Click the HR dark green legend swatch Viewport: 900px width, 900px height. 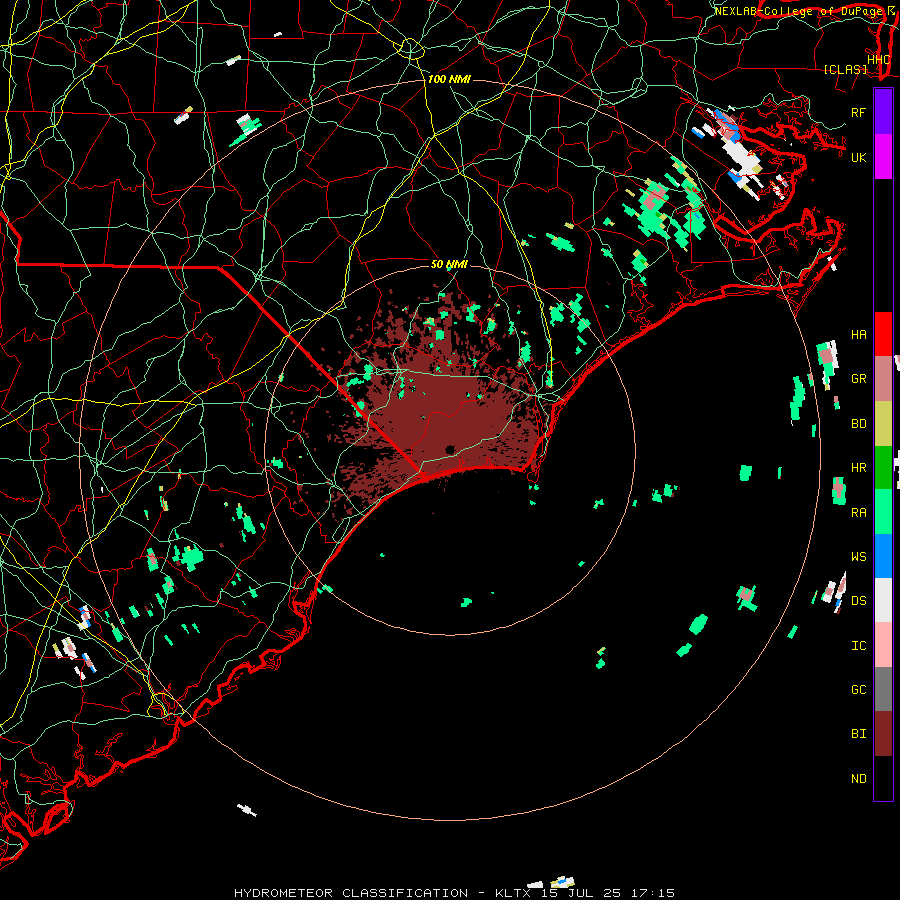(883, 468)
